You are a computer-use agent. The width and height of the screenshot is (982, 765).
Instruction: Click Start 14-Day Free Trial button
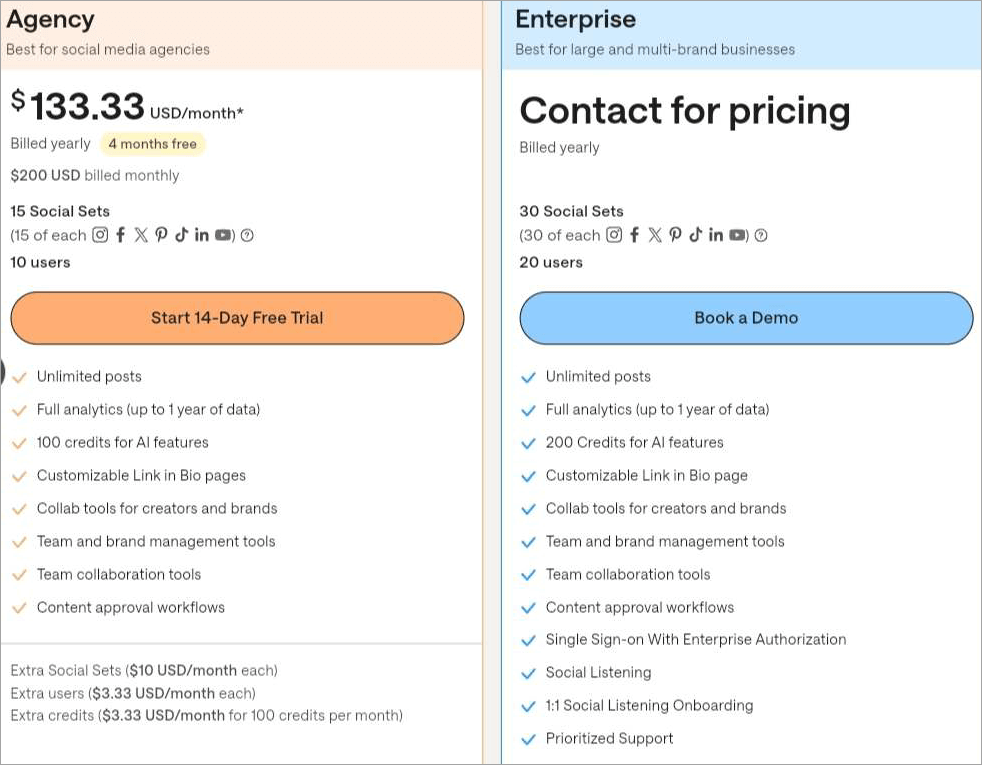pos(237,318)
